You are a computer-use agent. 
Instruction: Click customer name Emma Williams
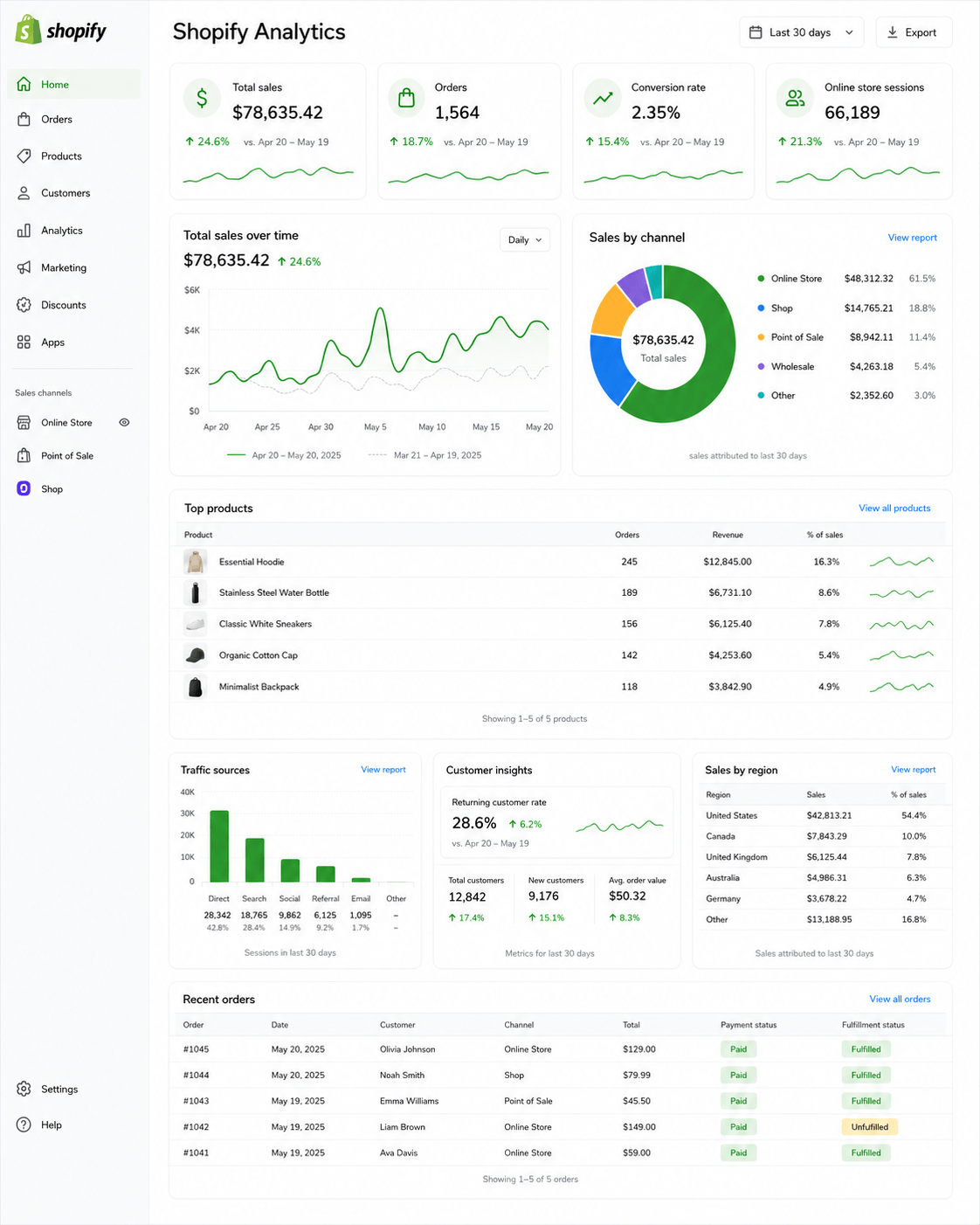coord(409,1101)
